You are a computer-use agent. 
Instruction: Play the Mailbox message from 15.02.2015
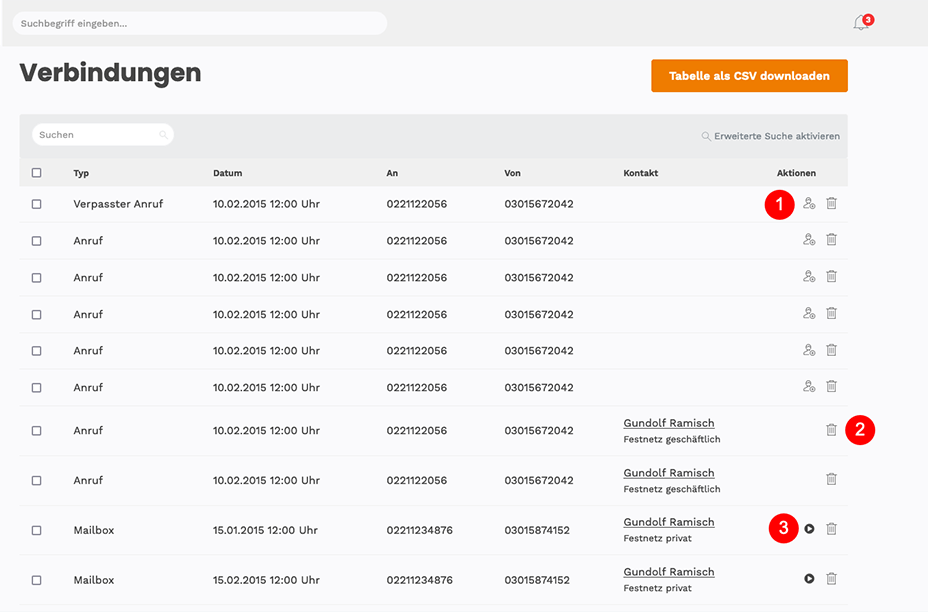[809, 578]
